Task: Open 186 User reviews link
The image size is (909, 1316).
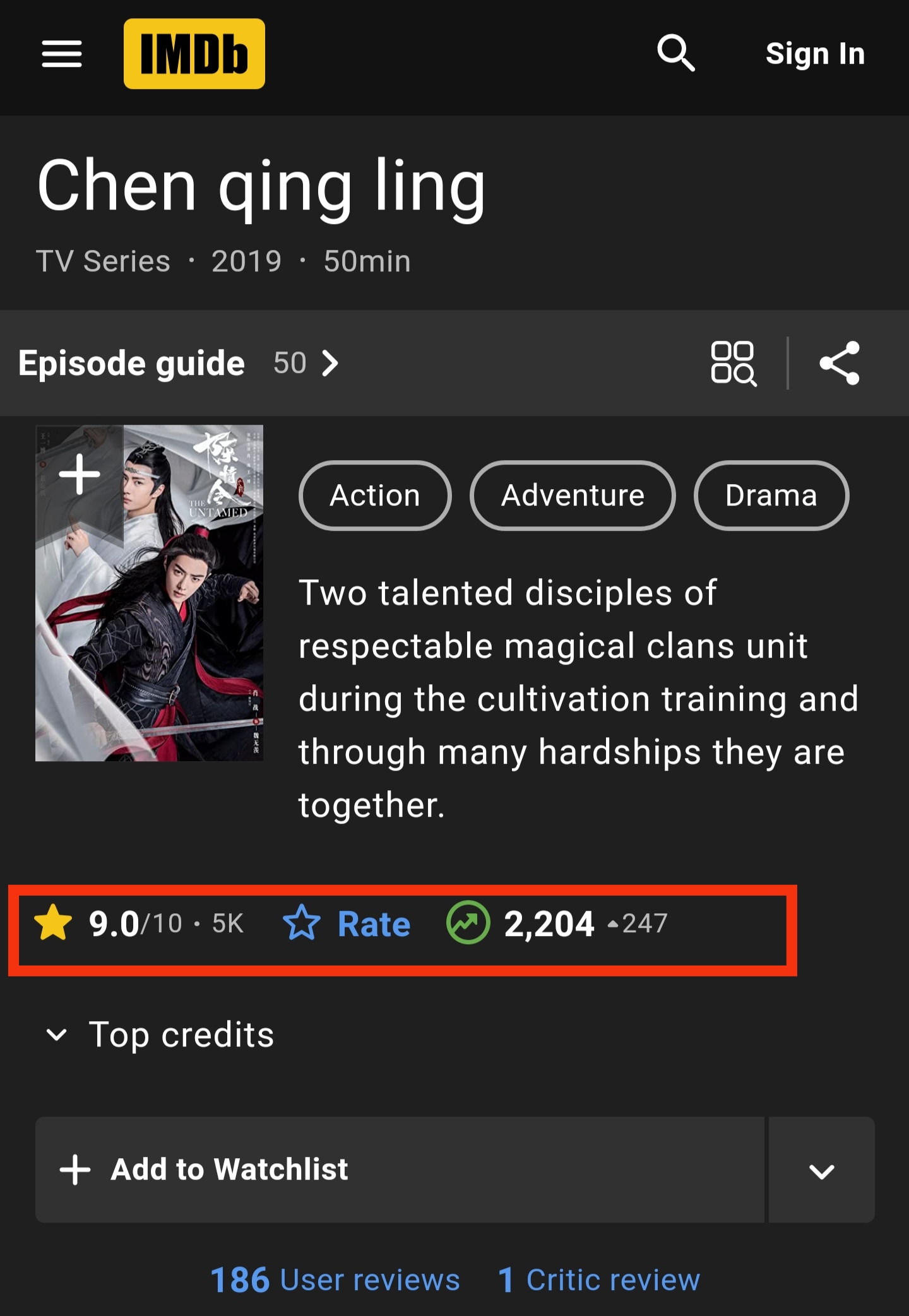Action: pos(335,1279)
